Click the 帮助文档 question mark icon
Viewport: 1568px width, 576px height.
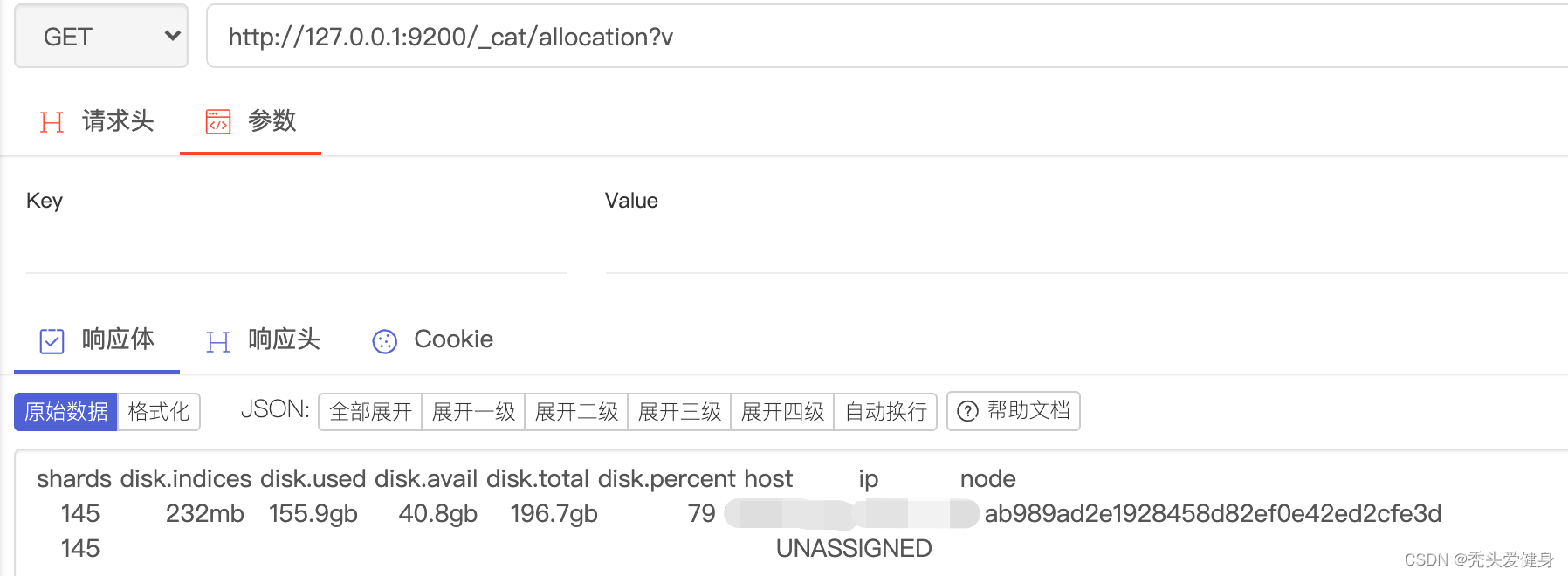pos(967,411)
